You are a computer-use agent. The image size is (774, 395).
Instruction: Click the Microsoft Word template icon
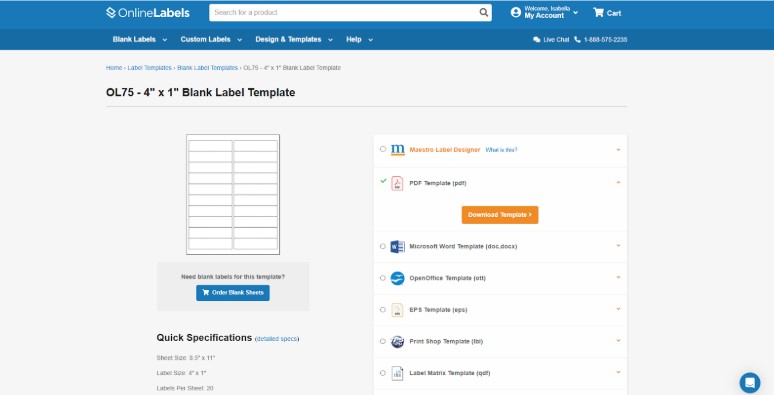(397, 246)
